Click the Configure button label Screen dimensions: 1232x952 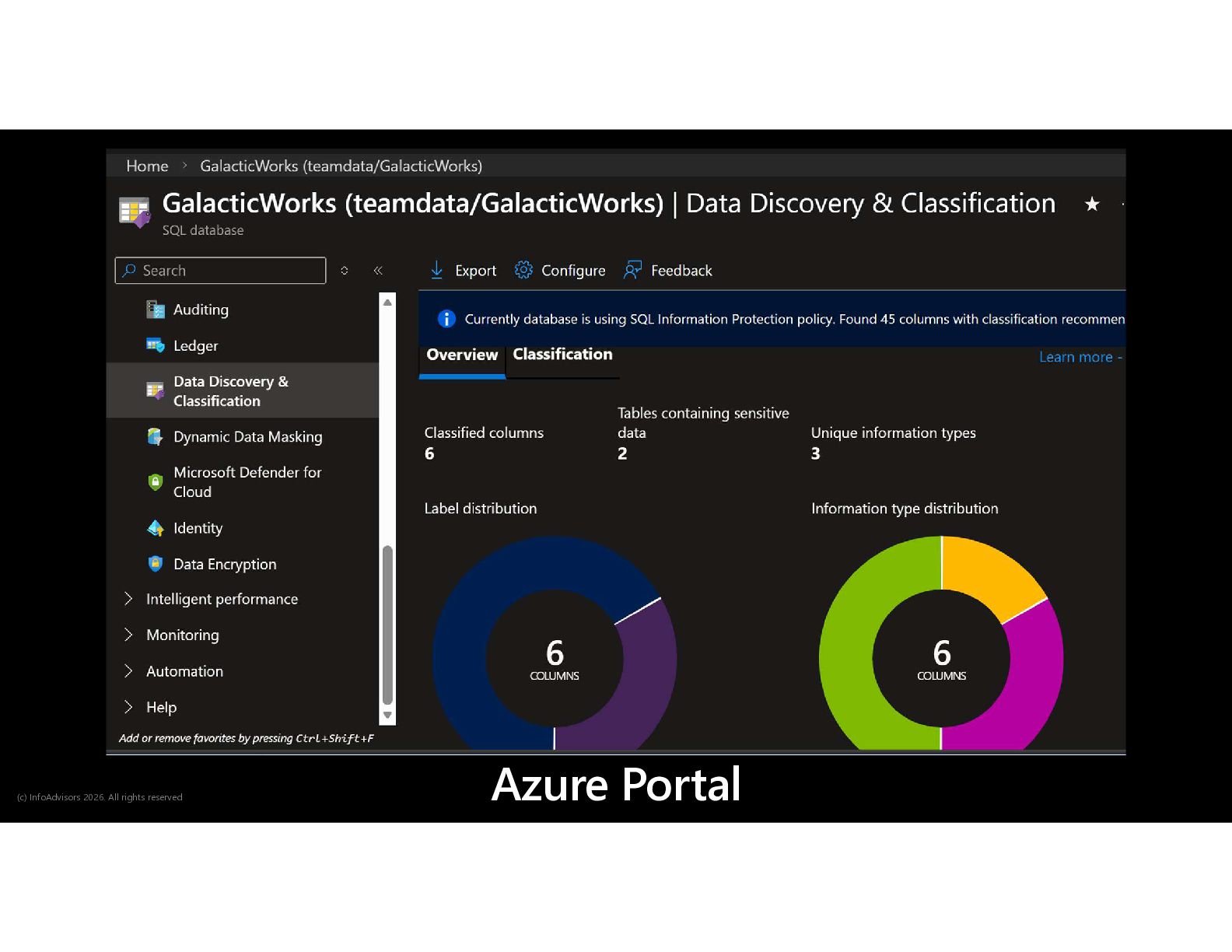[x=573, y=271]
